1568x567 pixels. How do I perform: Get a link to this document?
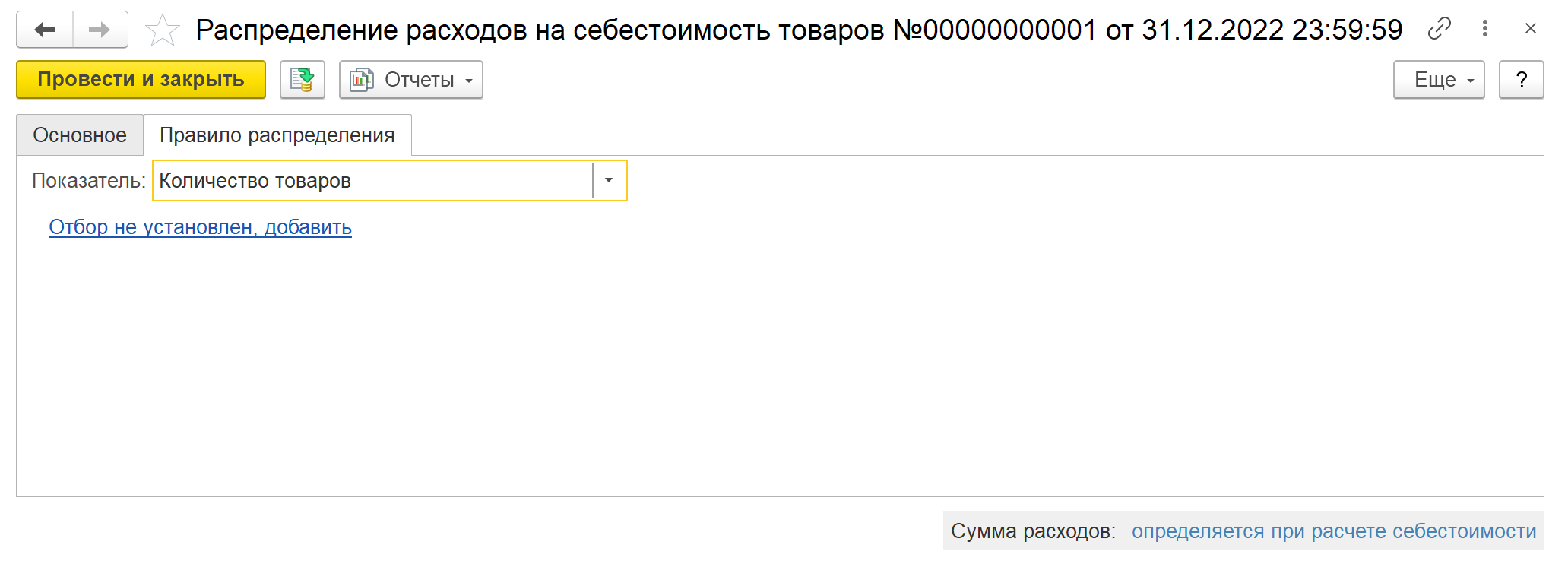pyautogui.click(x=1439, y=29)
